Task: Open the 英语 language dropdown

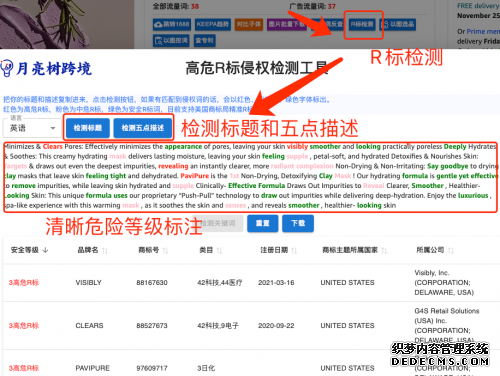Action: 32,128
